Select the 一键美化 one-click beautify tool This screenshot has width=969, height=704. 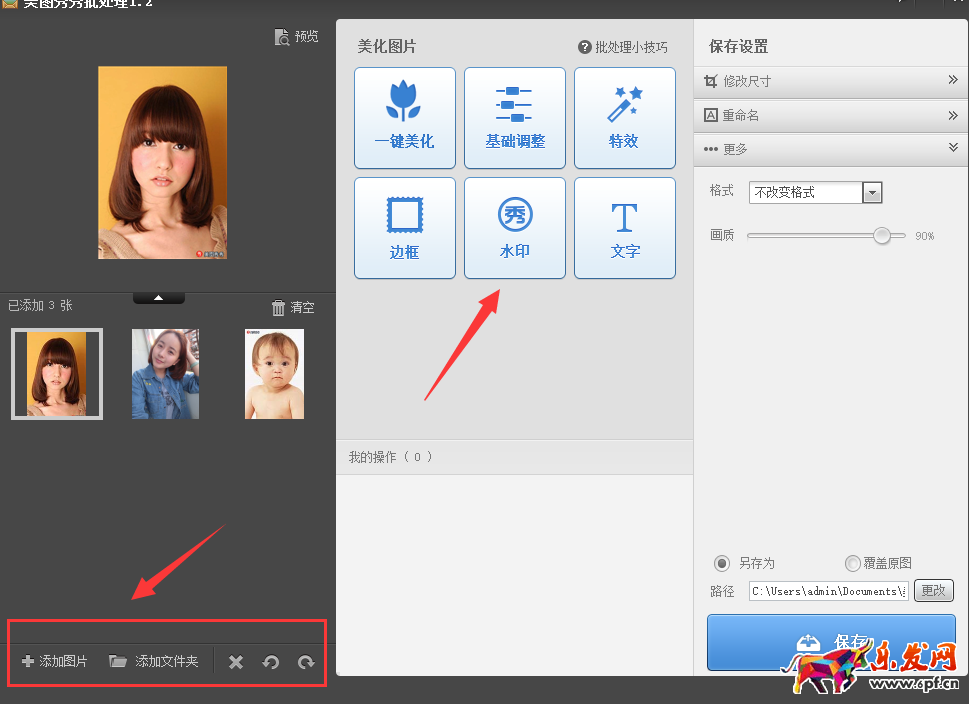pos(404,117)
